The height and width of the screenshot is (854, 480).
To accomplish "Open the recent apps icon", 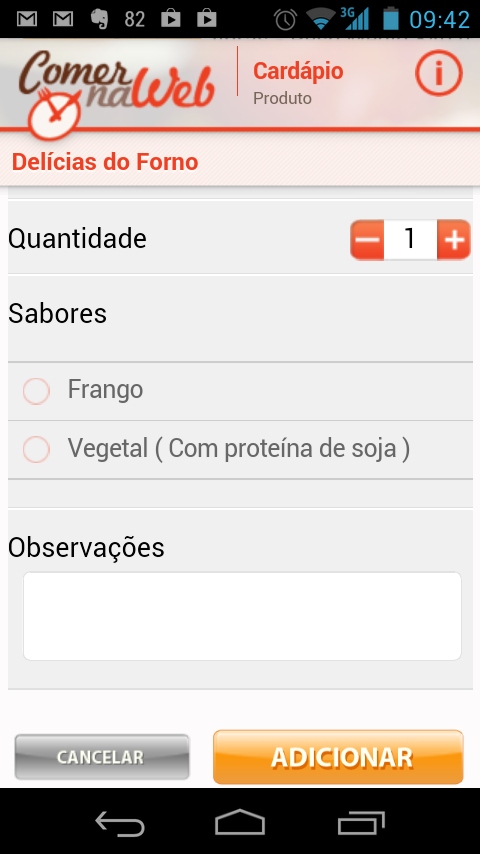I will (x=361, y=823).
